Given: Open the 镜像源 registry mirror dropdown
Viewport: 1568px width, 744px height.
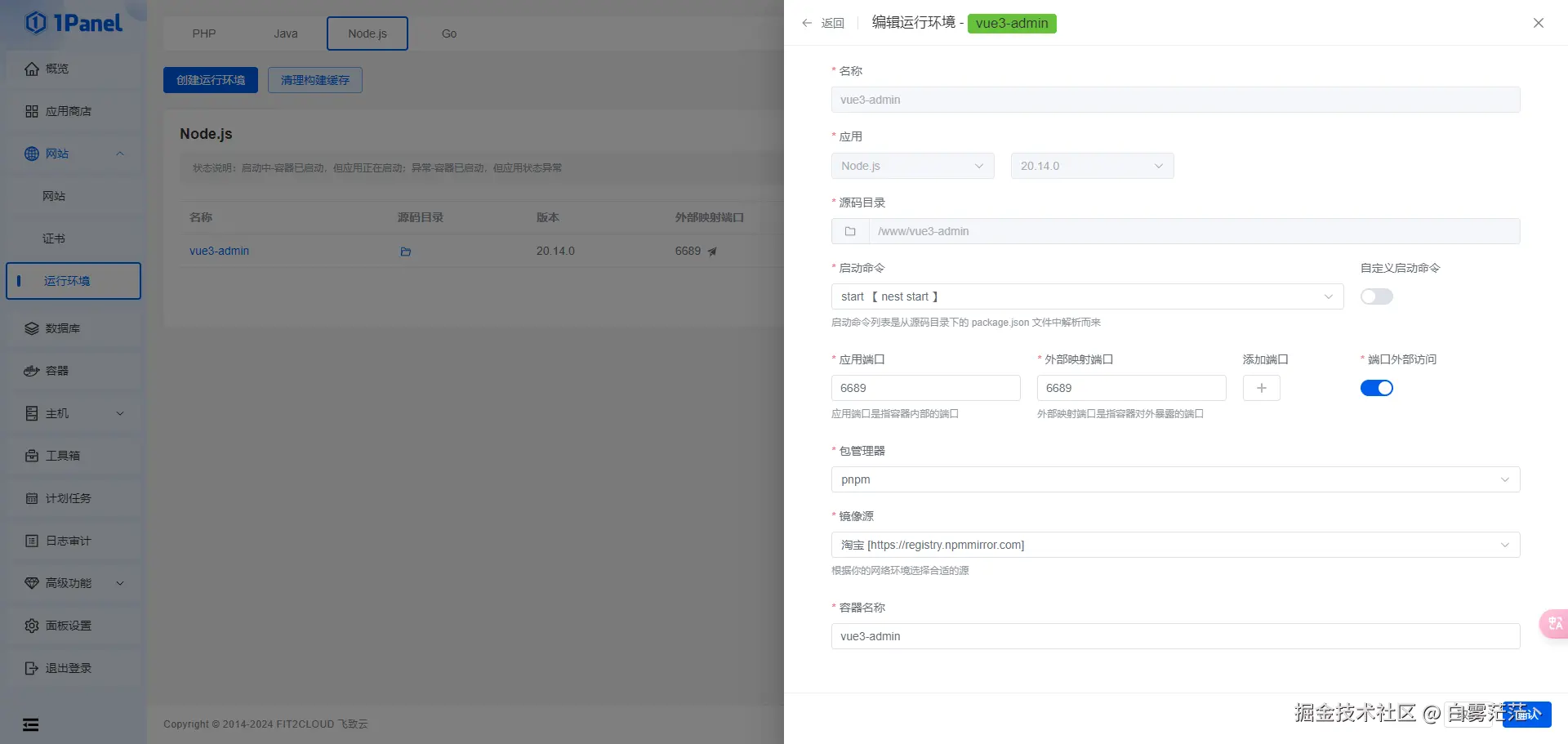Looking at the screenshot, I should [1176, 545].
